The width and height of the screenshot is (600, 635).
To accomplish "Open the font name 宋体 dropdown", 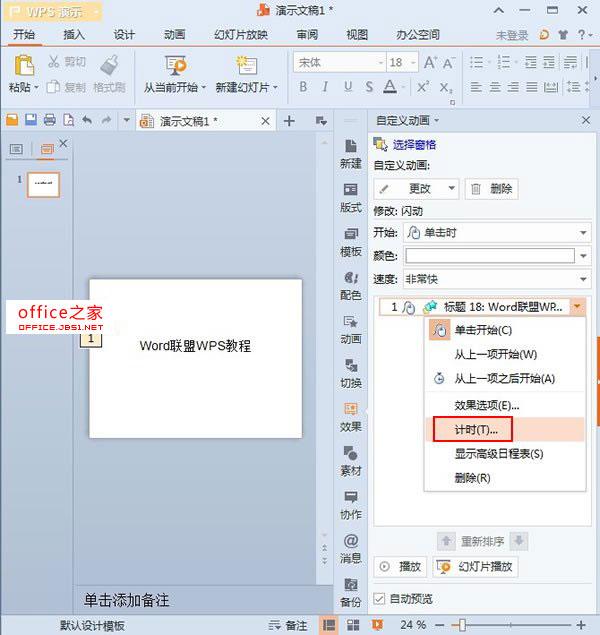I will [381, 62].
